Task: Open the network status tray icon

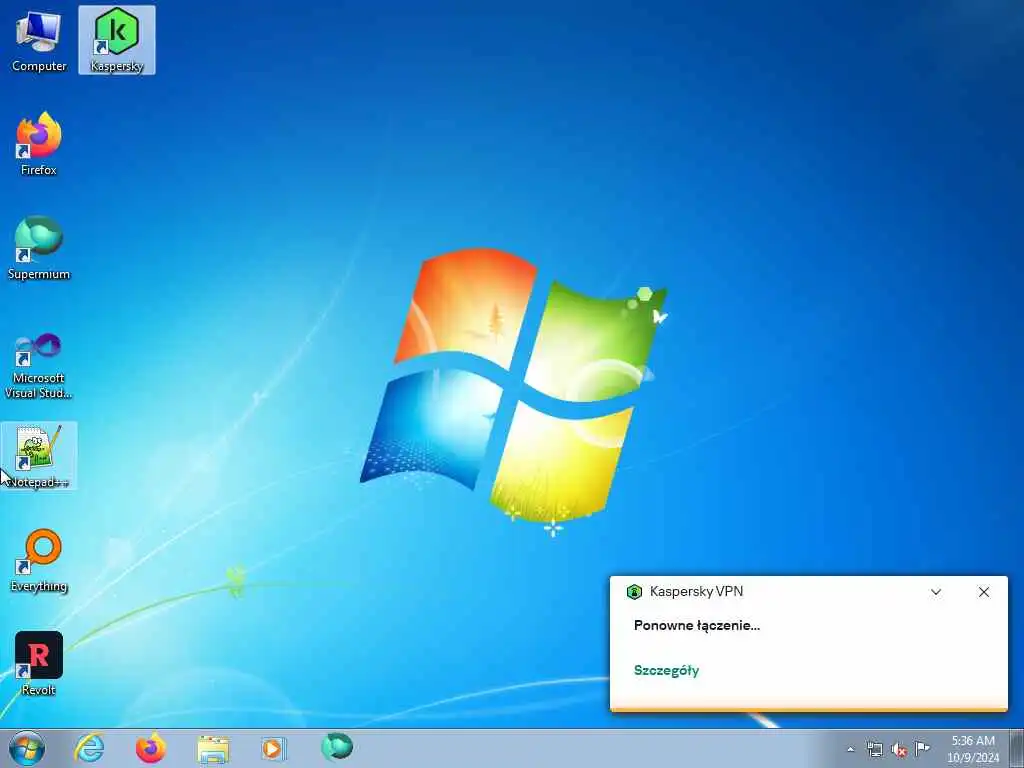Action: (x=874, y=749)
